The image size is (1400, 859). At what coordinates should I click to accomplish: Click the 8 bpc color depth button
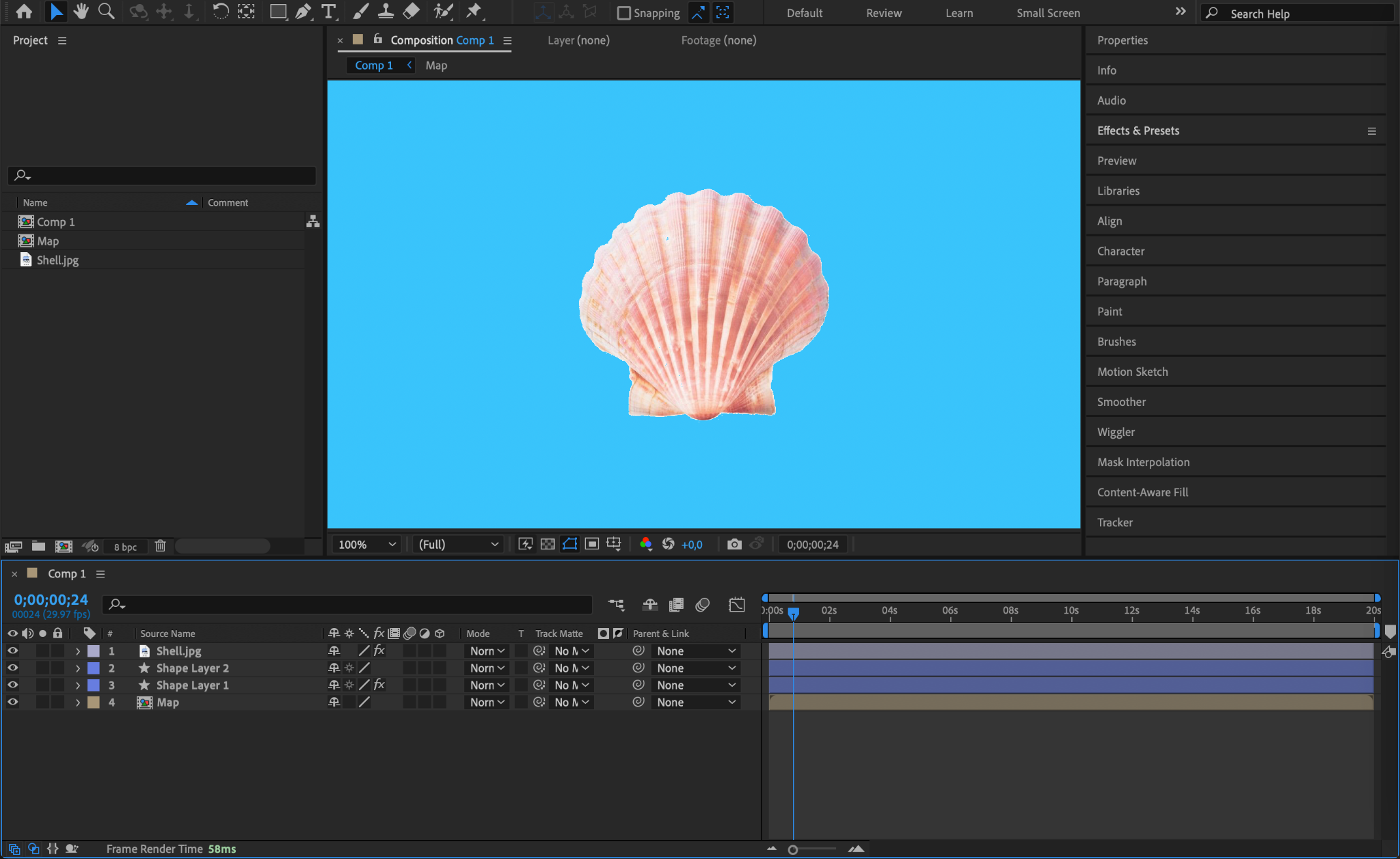[125, 547]
